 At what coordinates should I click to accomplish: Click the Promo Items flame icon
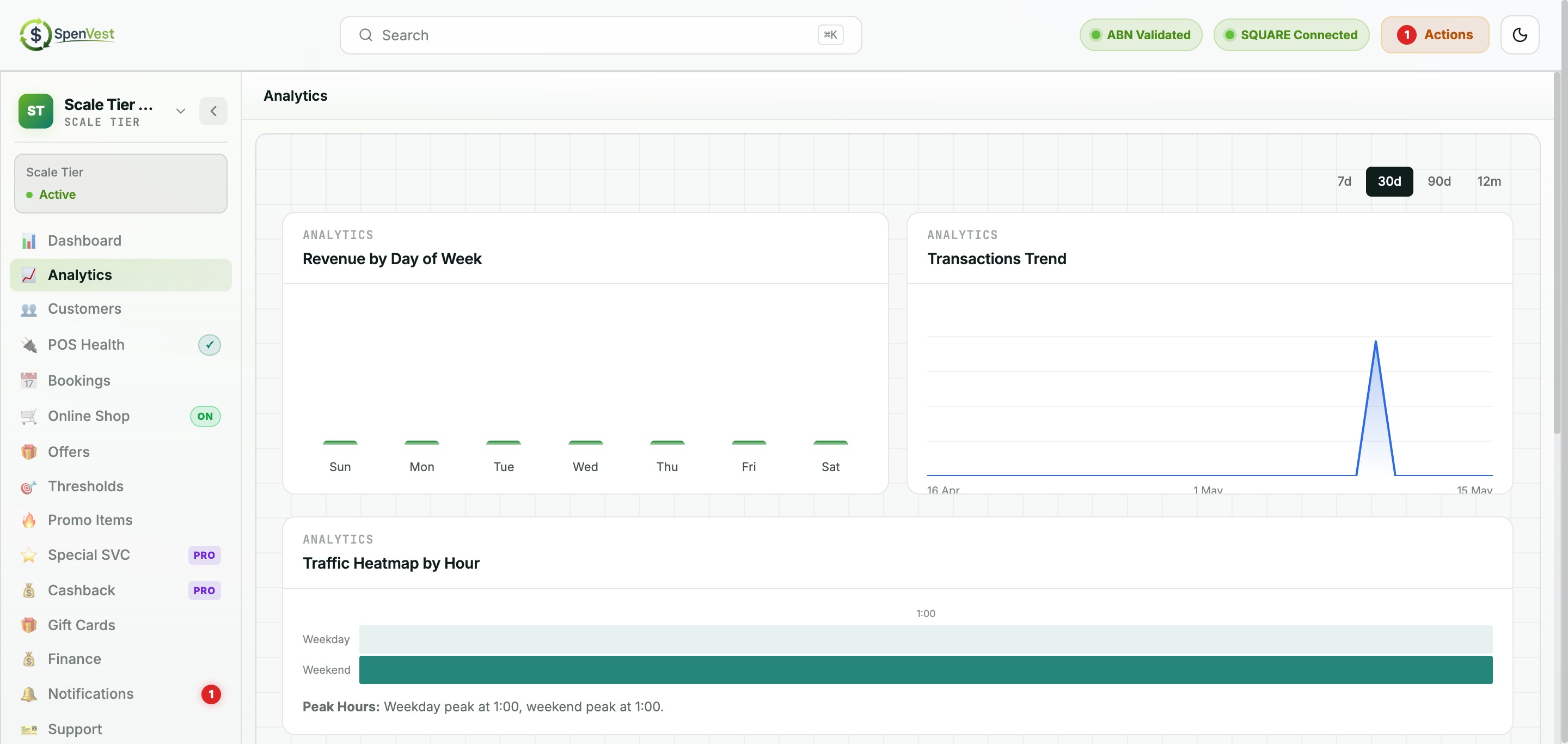29,520
